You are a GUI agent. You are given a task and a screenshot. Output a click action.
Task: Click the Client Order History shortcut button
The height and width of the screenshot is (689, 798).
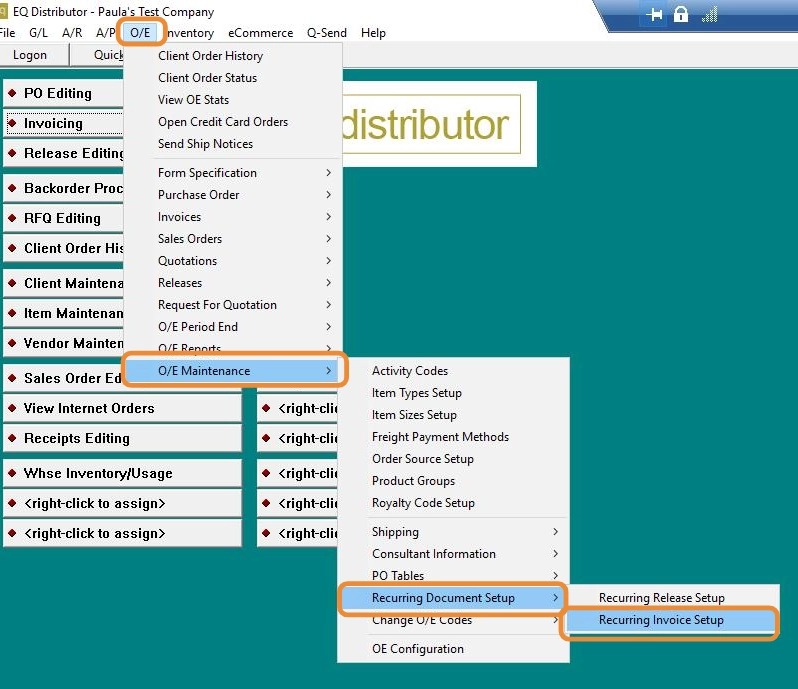[x=64, y=248]
